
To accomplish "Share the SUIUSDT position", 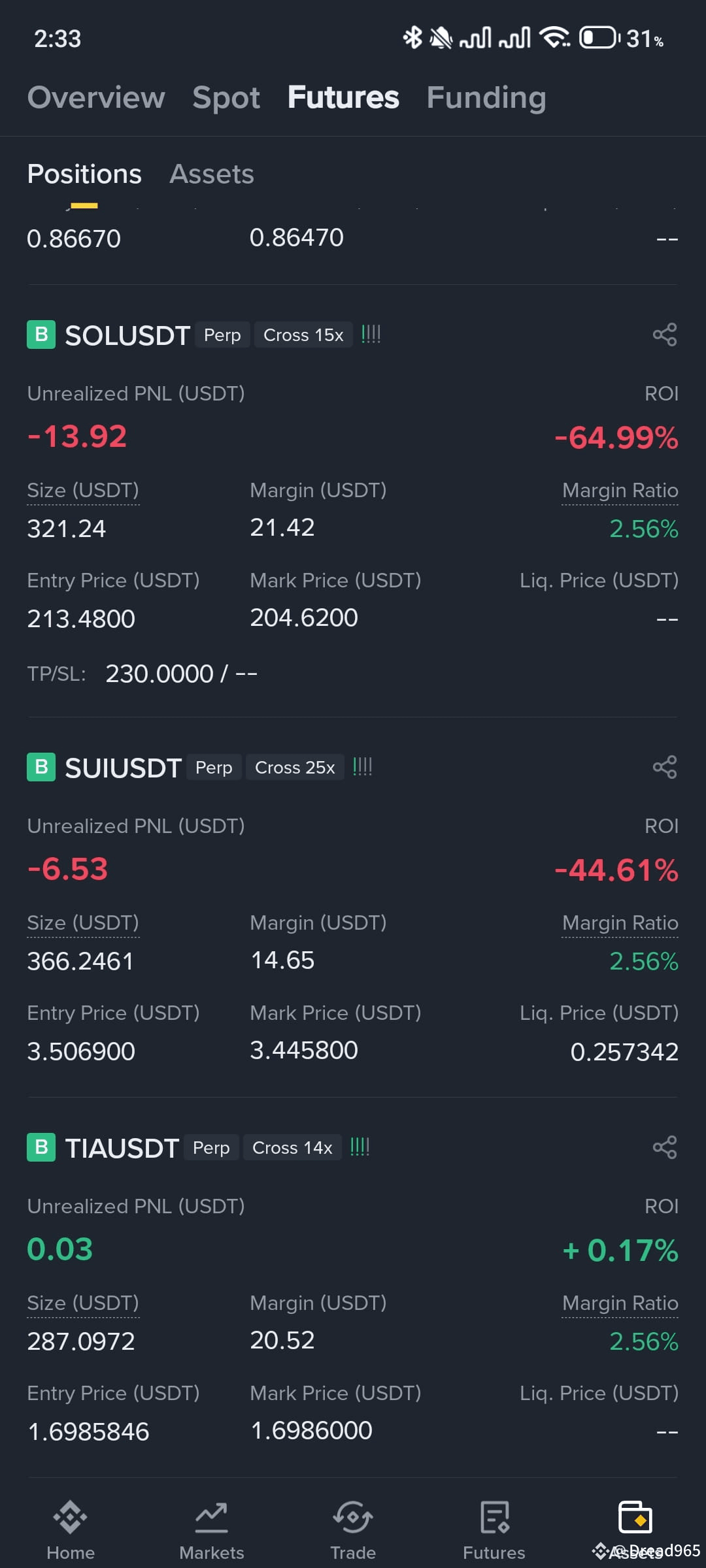I will 665,767.
